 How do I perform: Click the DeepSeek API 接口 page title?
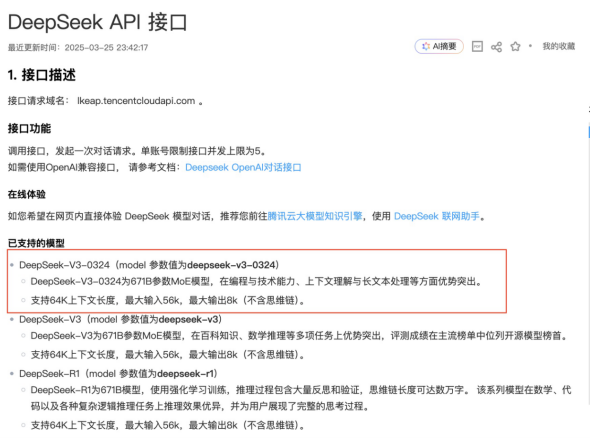[97, 22]
